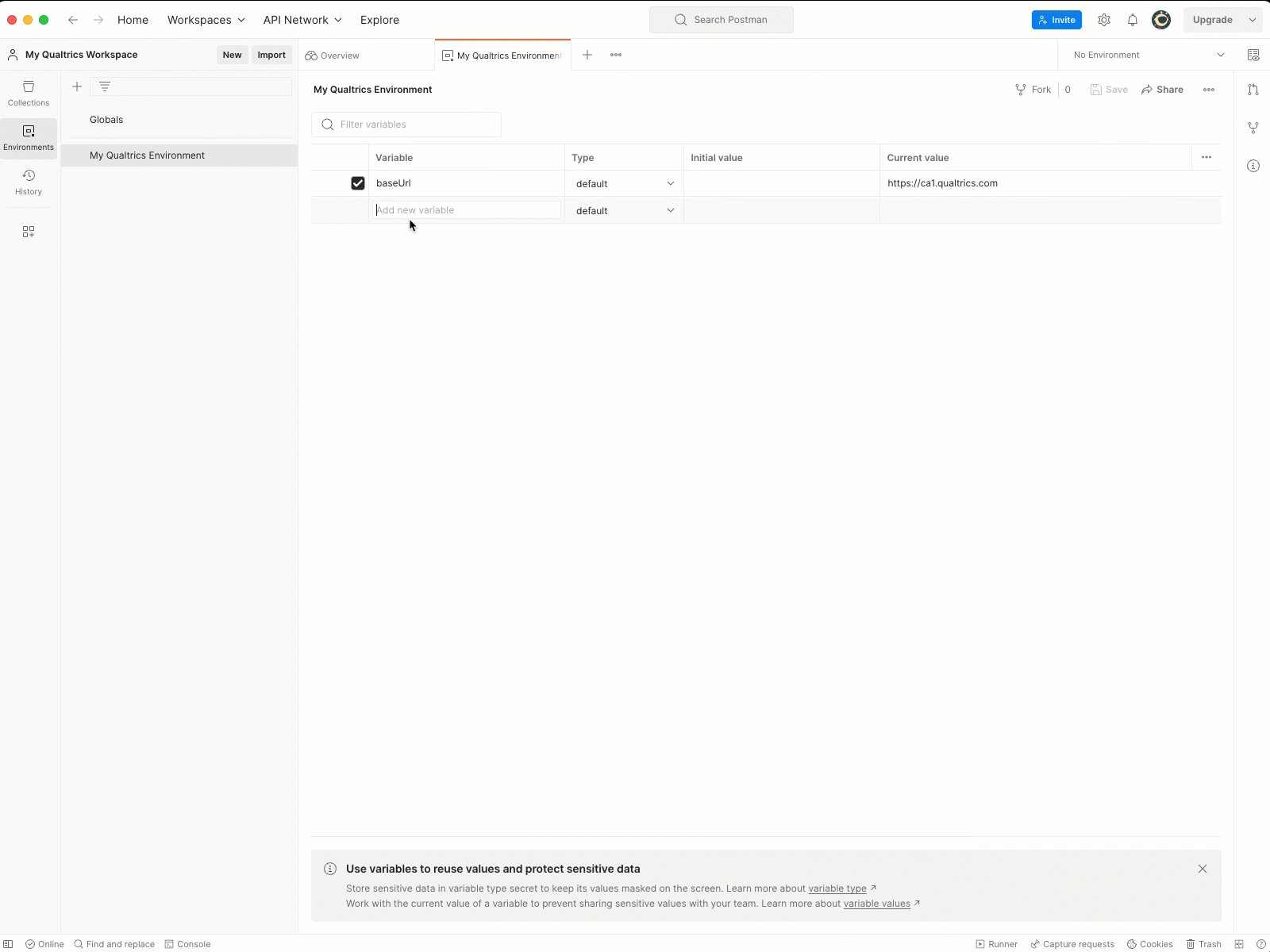
Task: Open forks icon in right sidebar
Action: click(x=1253, y=128)
